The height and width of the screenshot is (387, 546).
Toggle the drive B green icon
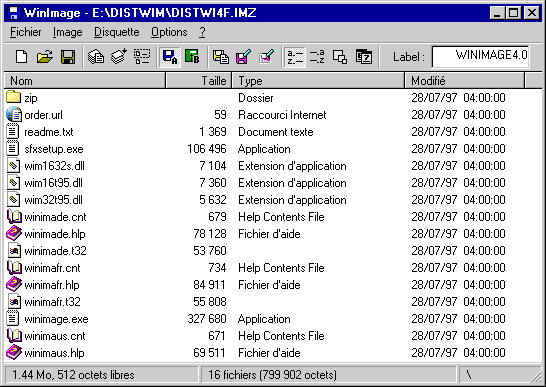coord(192,56)
